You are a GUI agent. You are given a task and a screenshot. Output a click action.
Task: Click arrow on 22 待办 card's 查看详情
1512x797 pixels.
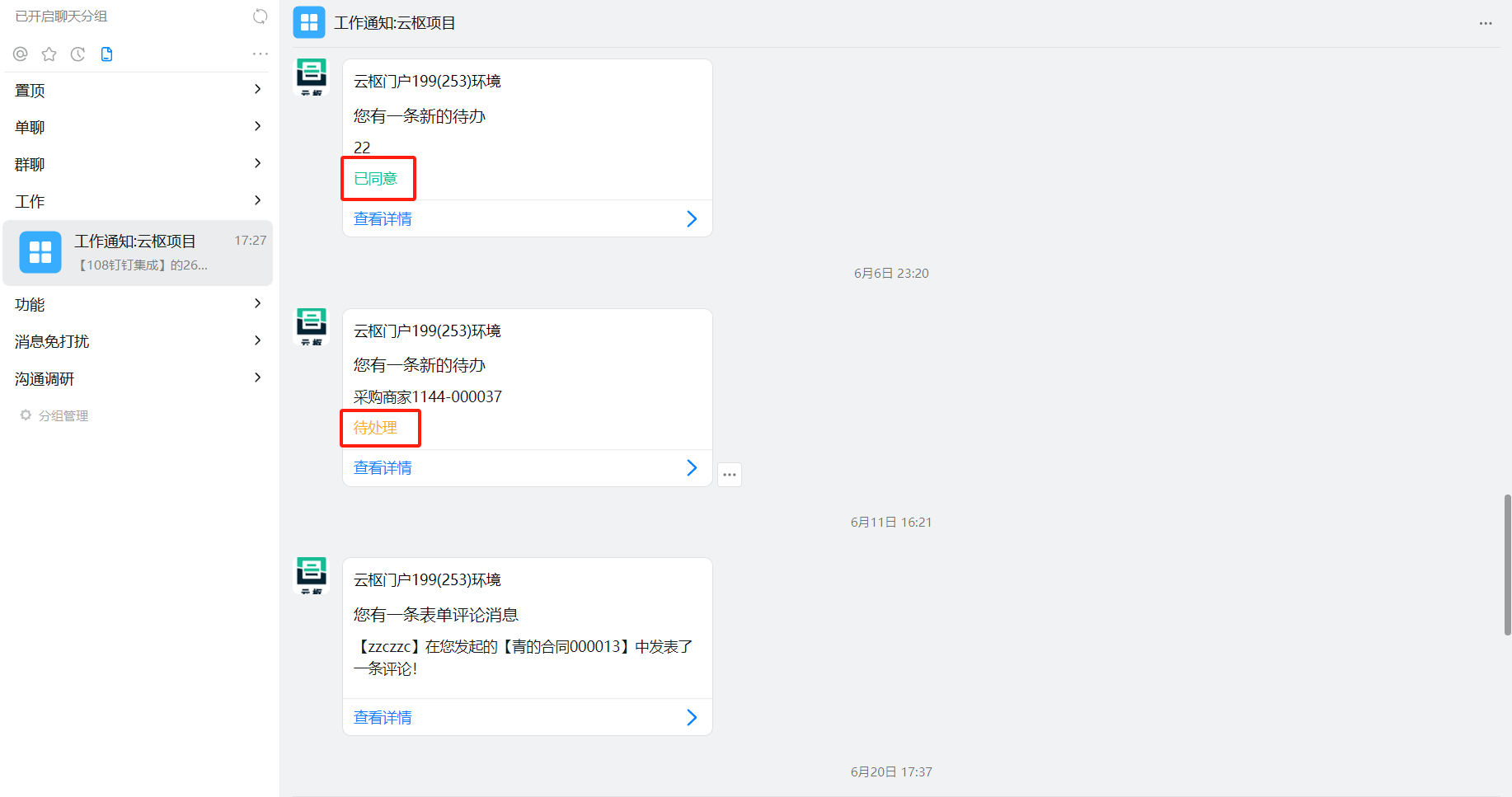click(692, 218)
